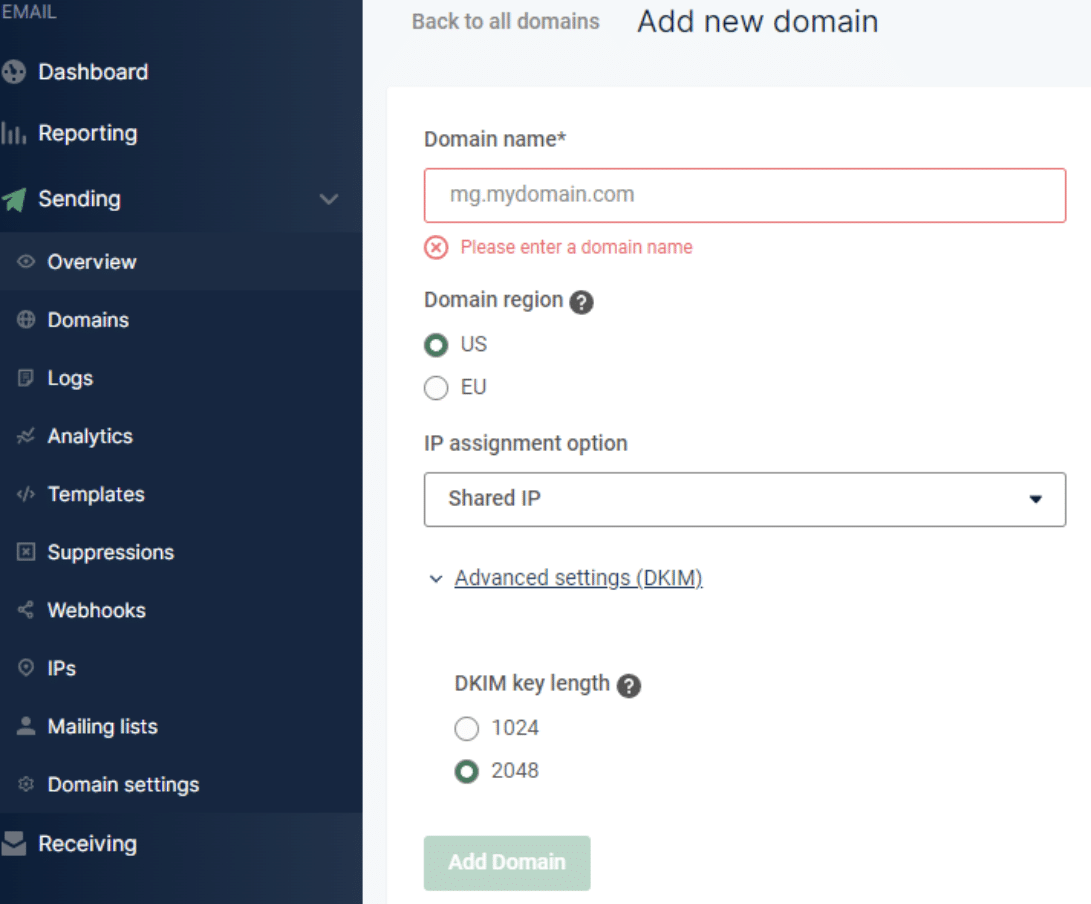Click the IPs location pin icon
The image size is (1091, 904).
tap(26, 668)
